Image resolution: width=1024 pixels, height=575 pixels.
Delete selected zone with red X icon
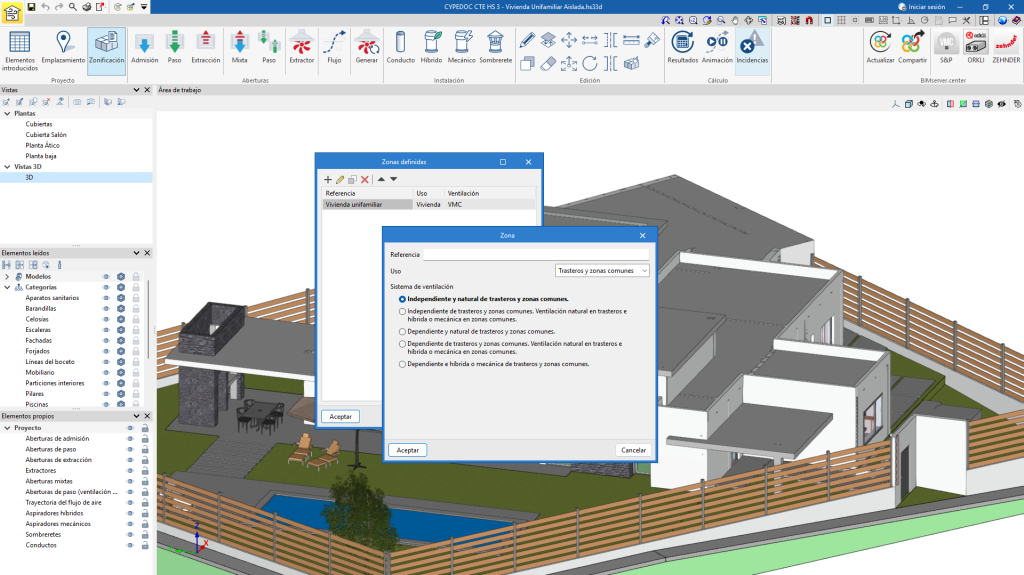[365, 179]
